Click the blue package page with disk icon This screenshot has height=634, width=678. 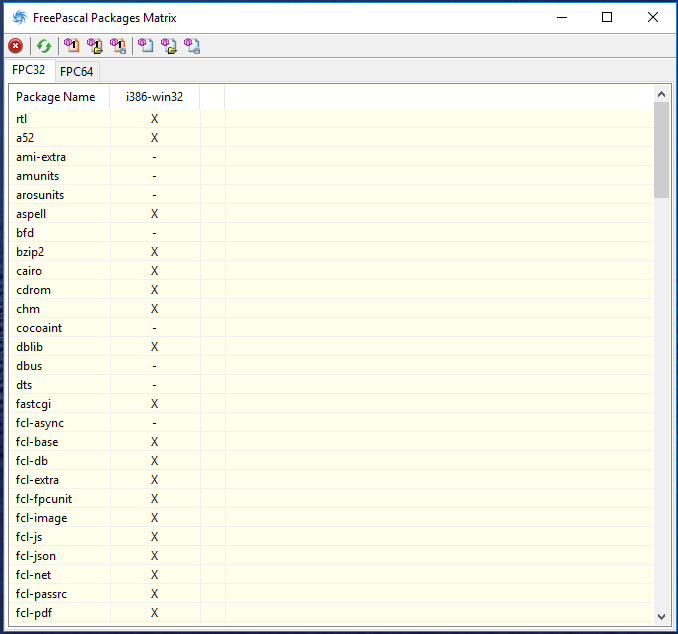click(192, 45)
